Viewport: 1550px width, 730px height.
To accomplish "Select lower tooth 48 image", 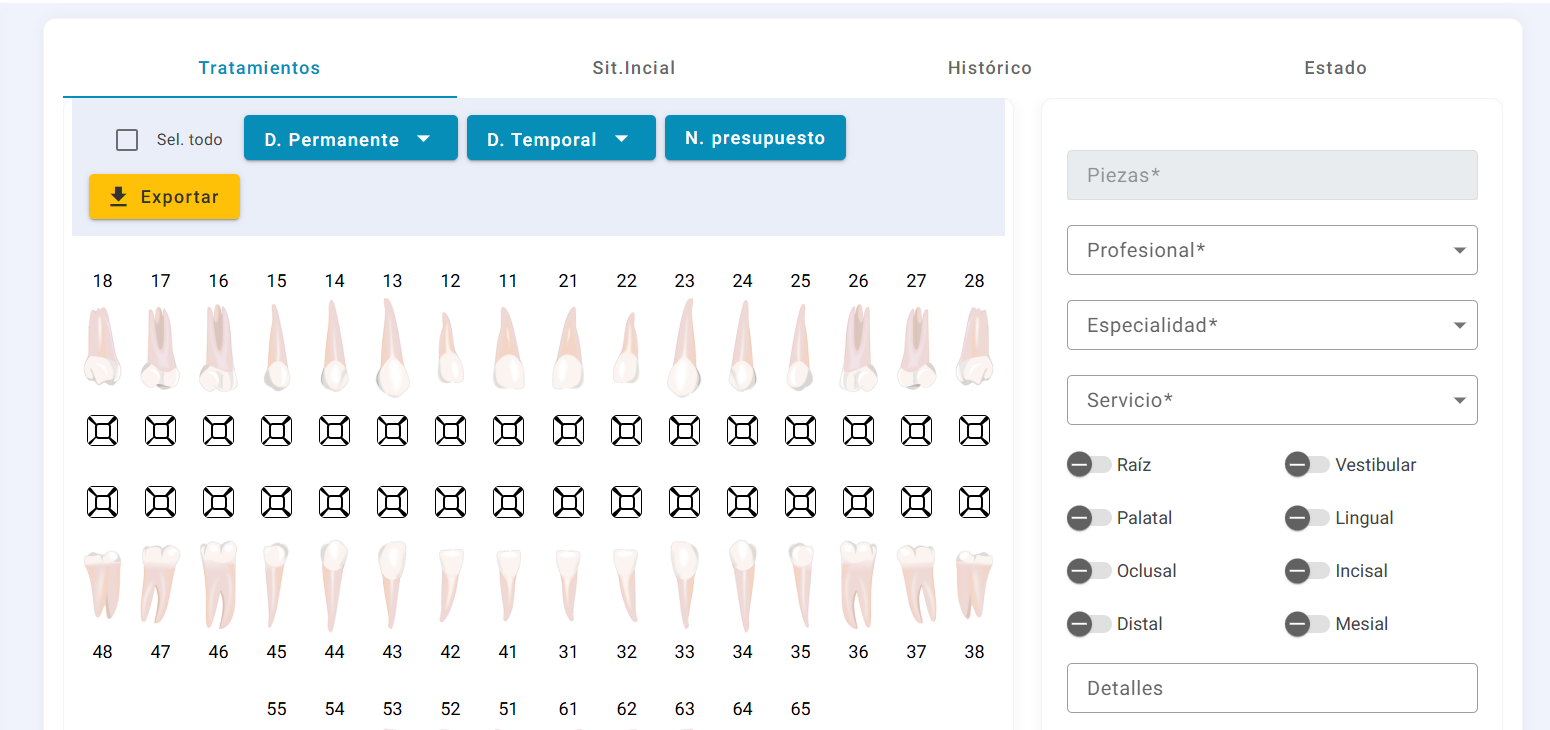I will click(x=103, y=584).
